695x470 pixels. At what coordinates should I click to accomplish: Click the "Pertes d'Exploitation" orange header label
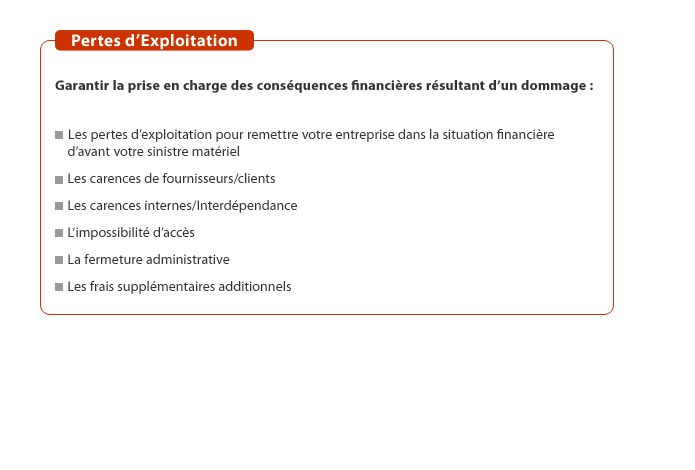click(154, 41)
